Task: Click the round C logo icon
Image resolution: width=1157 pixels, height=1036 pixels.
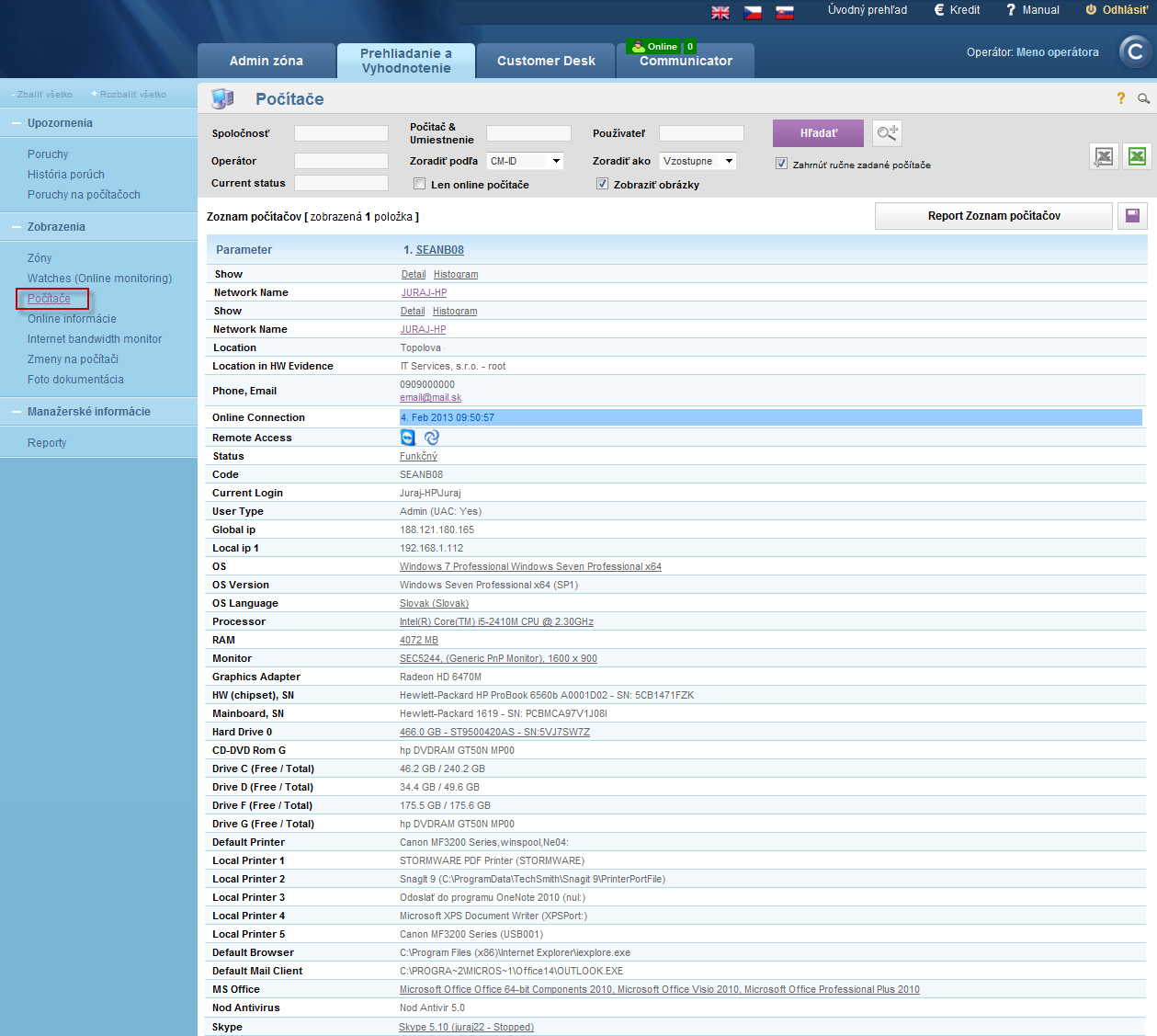Action: (1135, 51)
